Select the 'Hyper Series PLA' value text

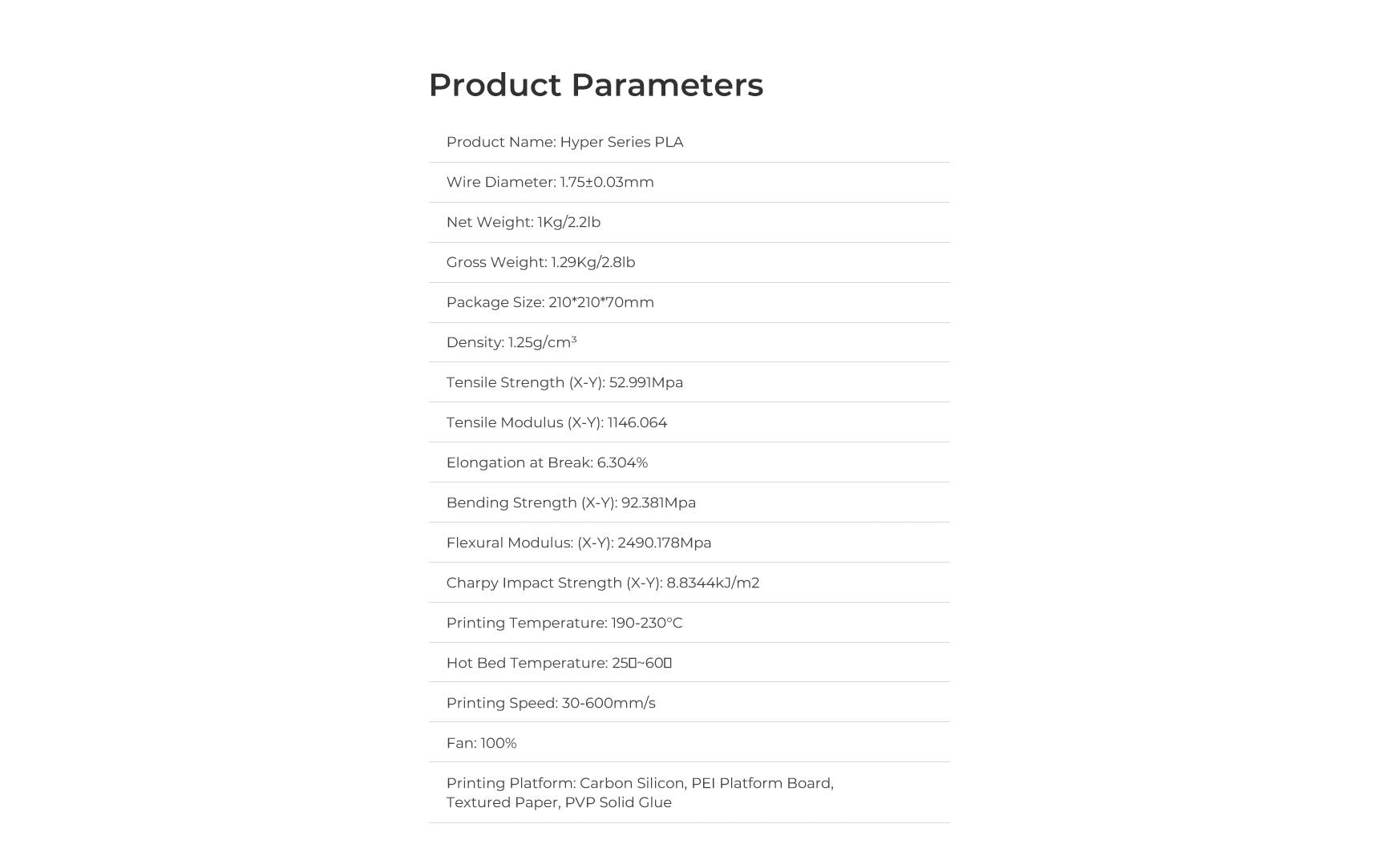pos(621,143)
